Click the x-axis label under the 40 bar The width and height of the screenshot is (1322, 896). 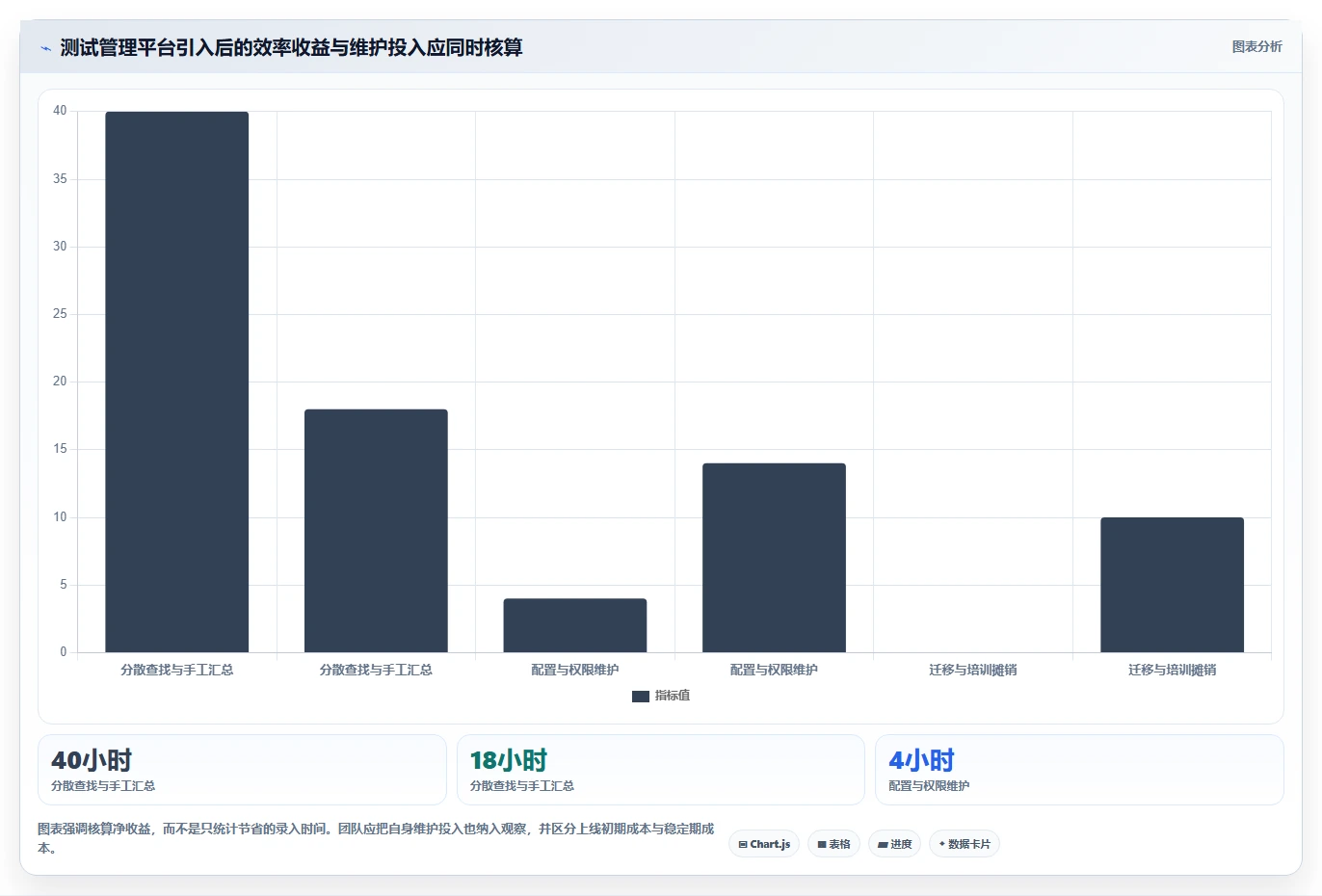pos(177,670)
